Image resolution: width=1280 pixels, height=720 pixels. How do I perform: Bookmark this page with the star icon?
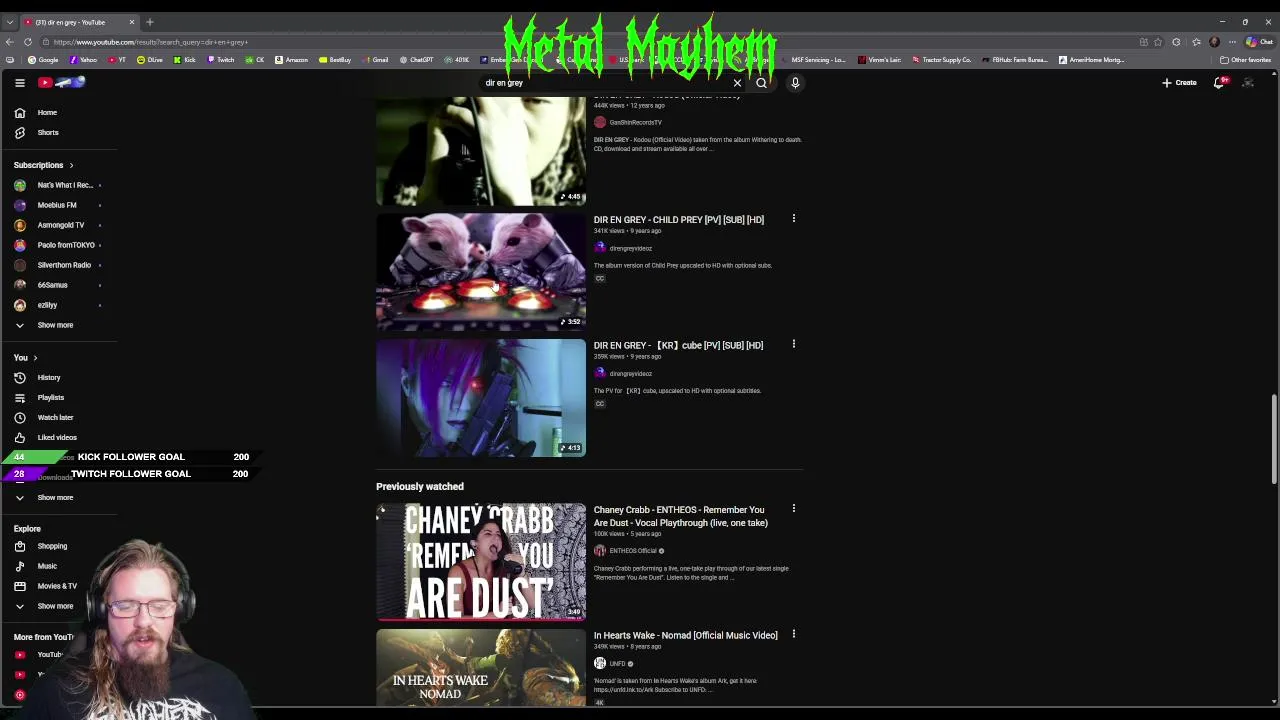coord(1158,42)
